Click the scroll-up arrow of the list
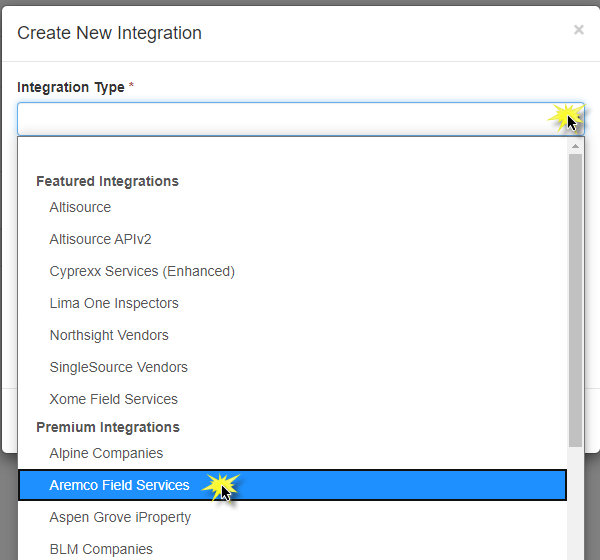Viewport: 600px width, 560px height. pyautogui.click(x=575, y=146)
